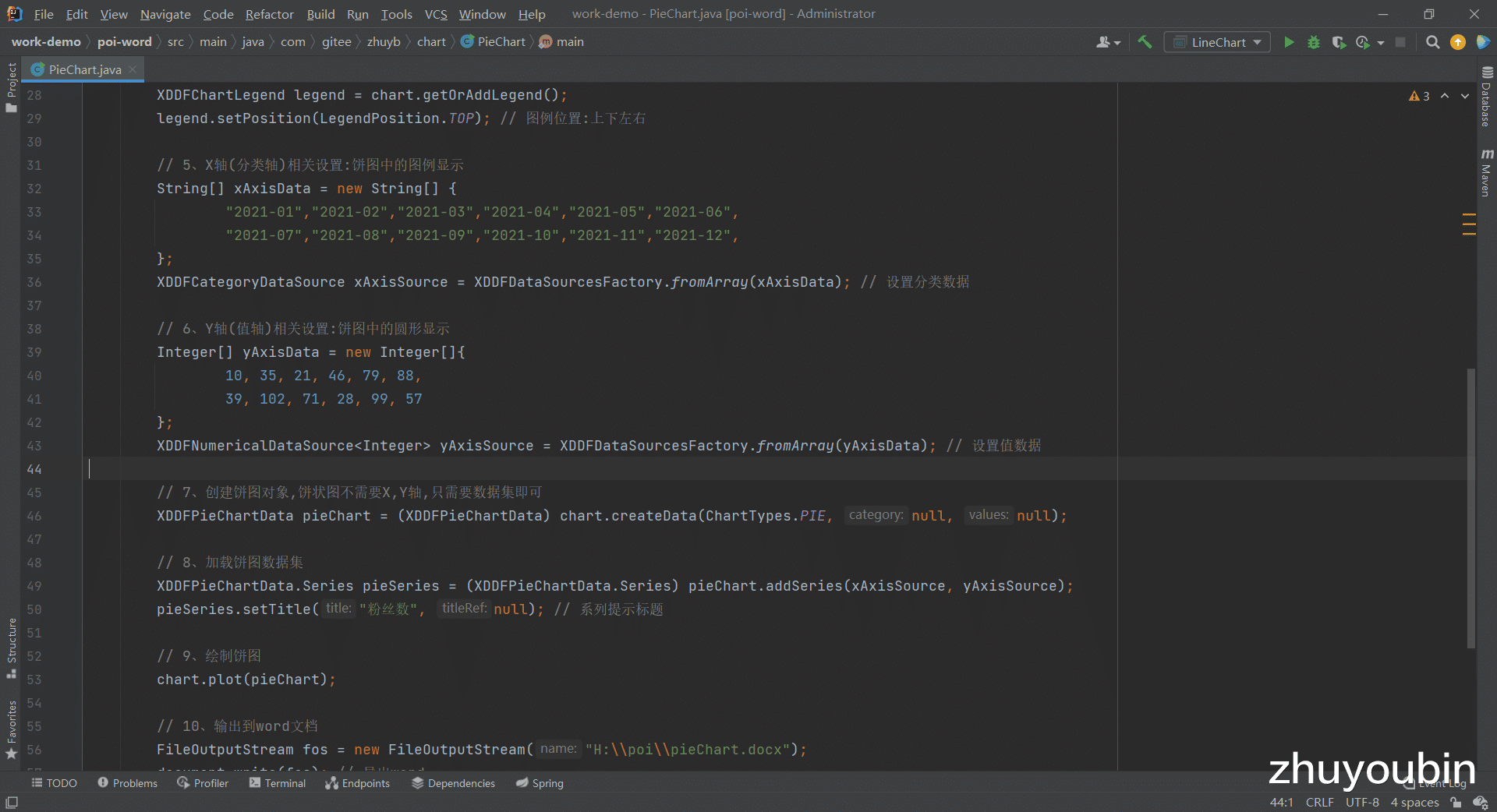Click the orange IDE update icon

click(1458, 42)
